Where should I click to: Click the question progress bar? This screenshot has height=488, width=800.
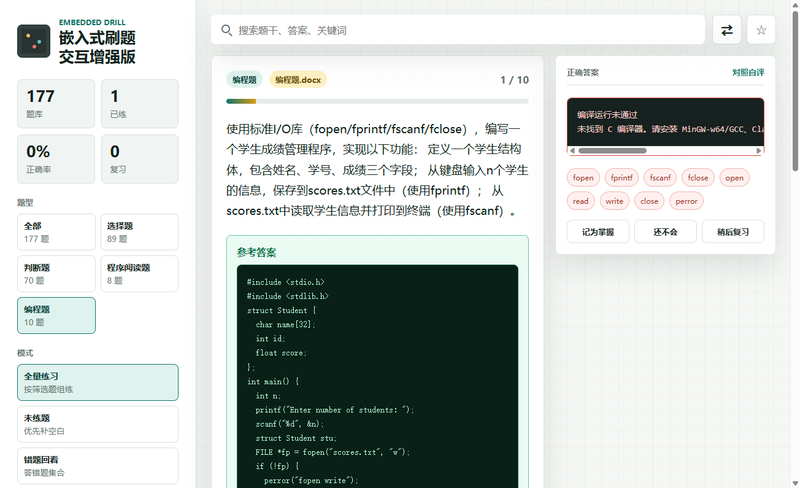(378, 102)
